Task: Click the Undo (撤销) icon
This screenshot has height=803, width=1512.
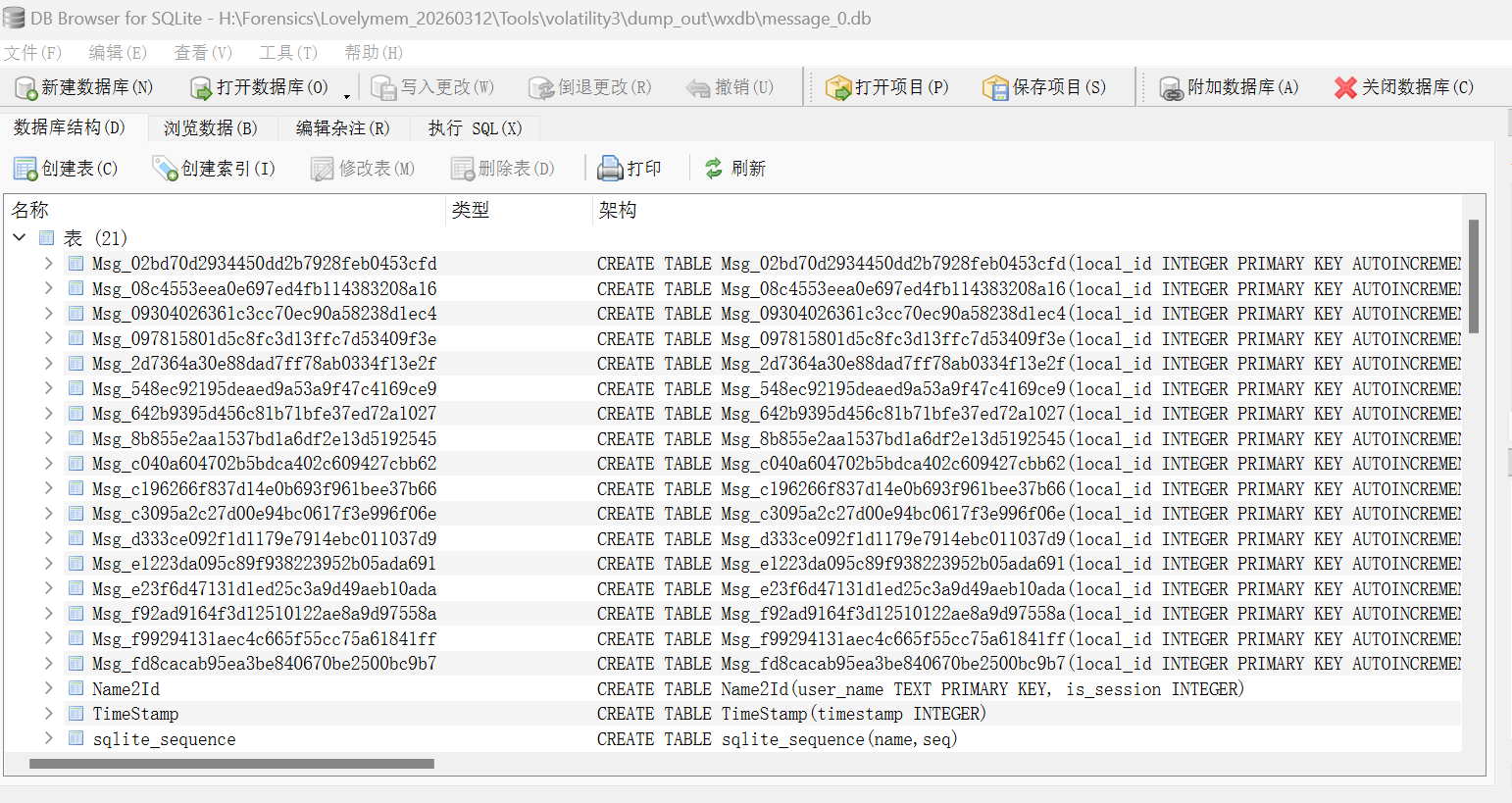Action: coord(698,88)
